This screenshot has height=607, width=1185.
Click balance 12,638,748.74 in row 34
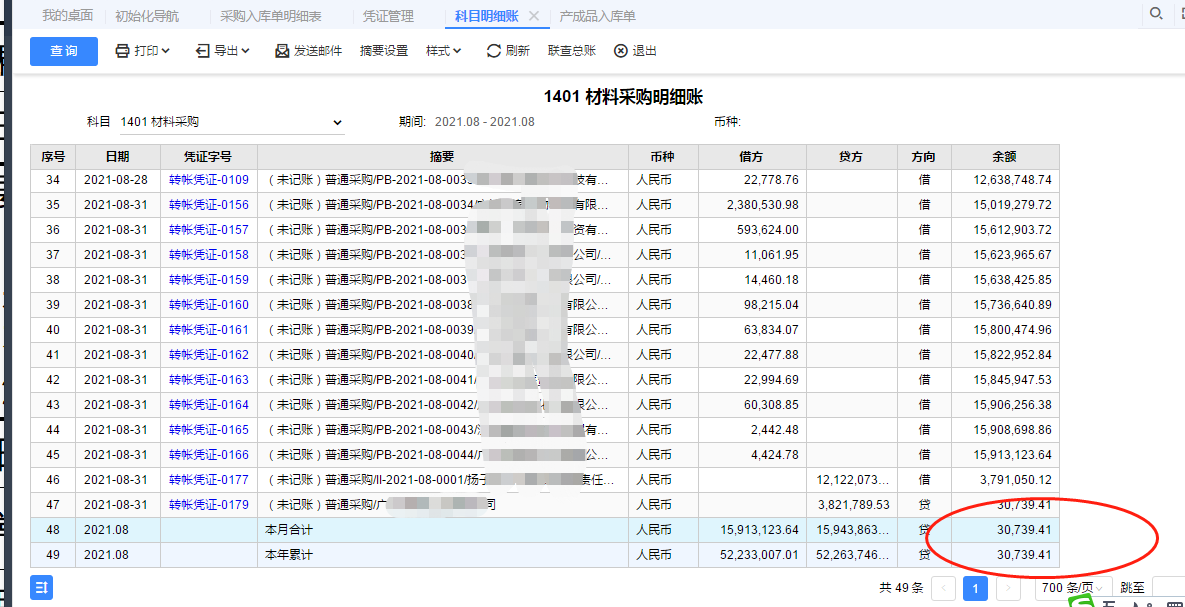point(1013,180)
